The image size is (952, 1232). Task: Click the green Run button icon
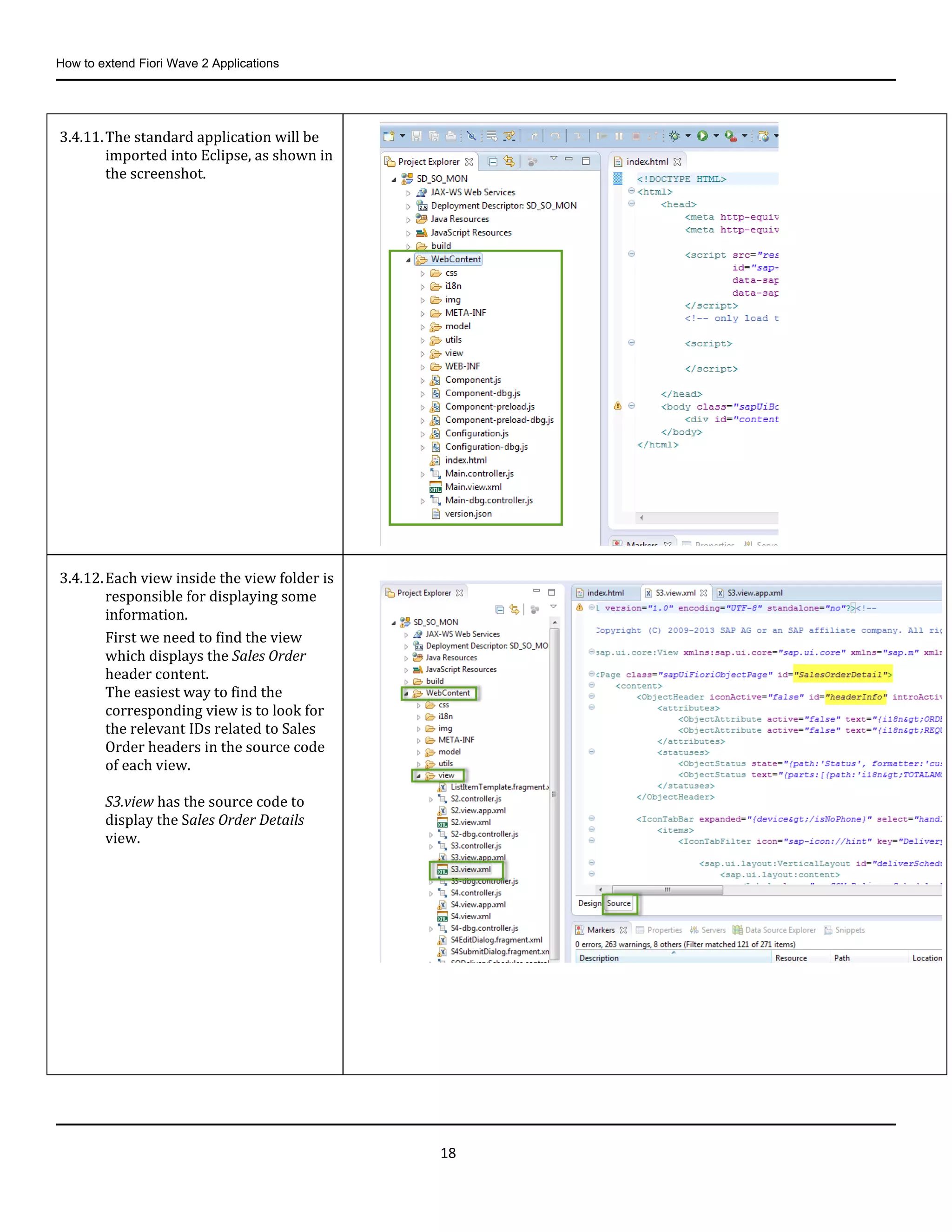click(702, 136)
